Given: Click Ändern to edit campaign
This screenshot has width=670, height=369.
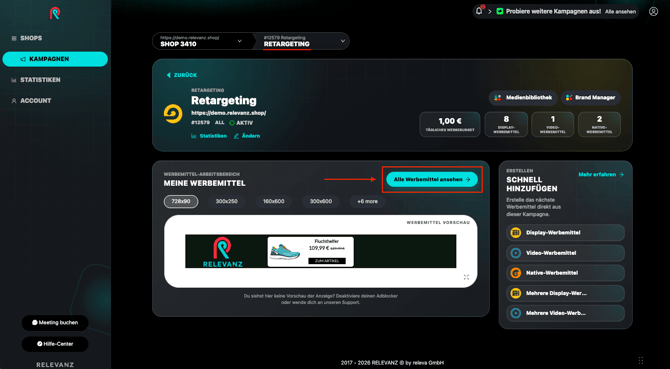Looking at the screenshot, I should coord(247,136).
